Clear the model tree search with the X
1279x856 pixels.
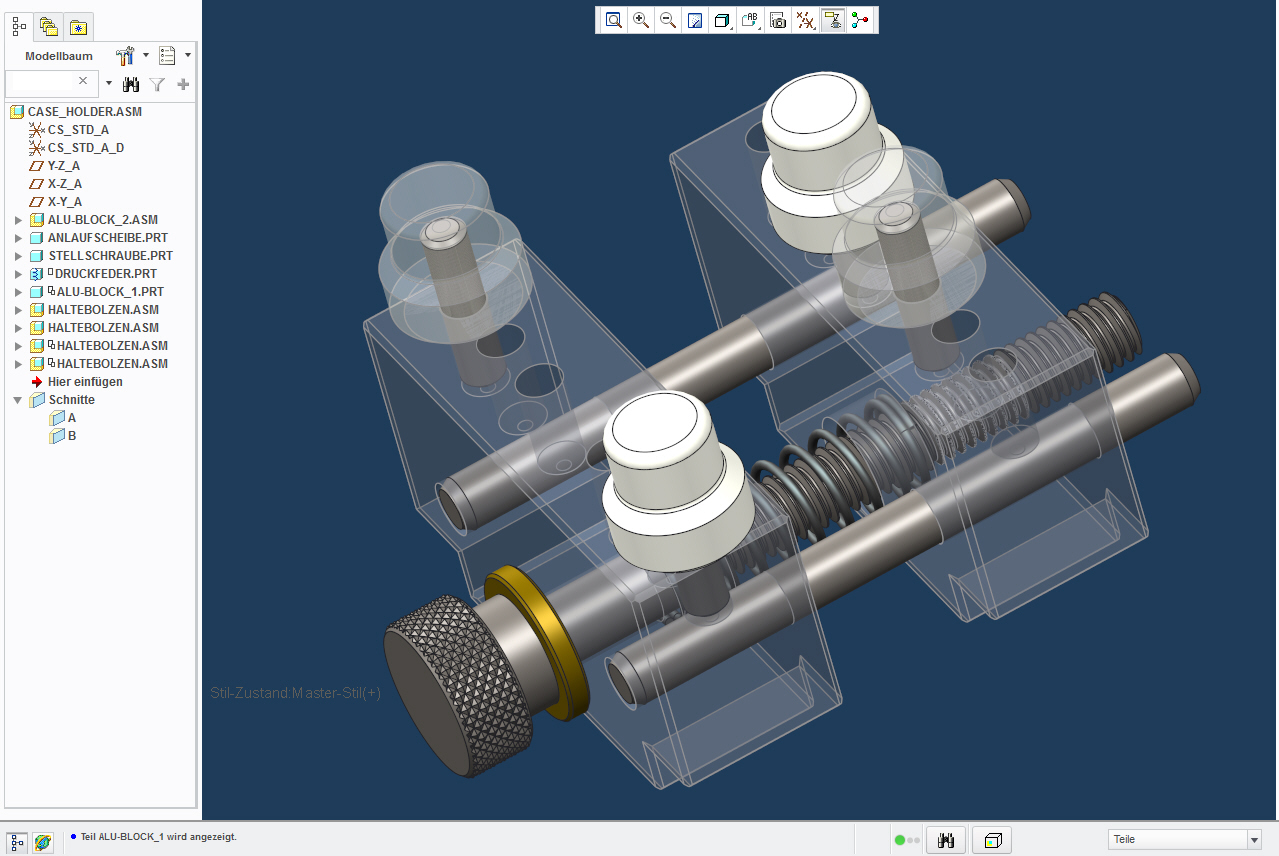tap(84, 81)
